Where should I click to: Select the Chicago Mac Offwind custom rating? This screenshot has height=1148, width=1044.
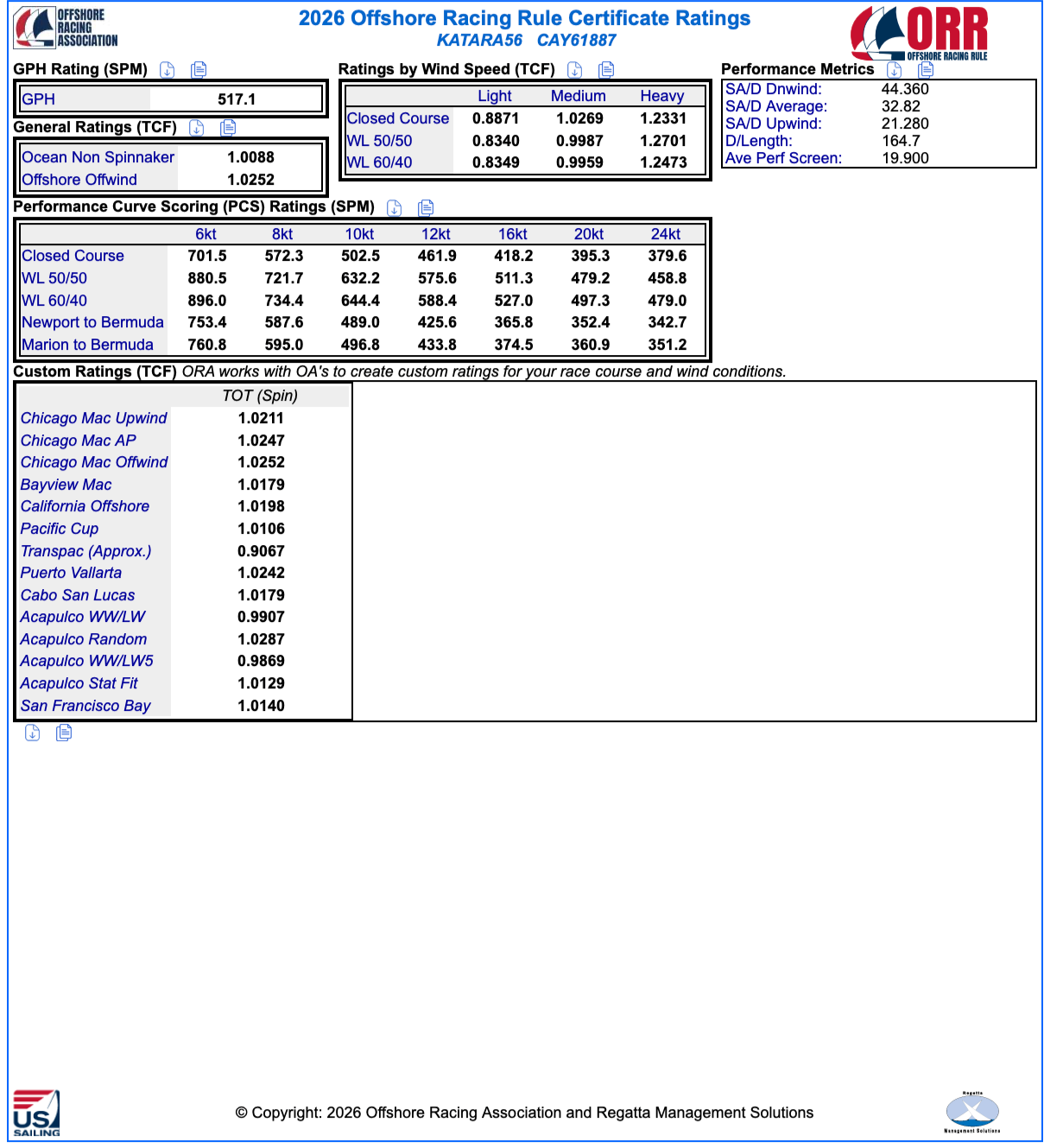click(94, 462)
